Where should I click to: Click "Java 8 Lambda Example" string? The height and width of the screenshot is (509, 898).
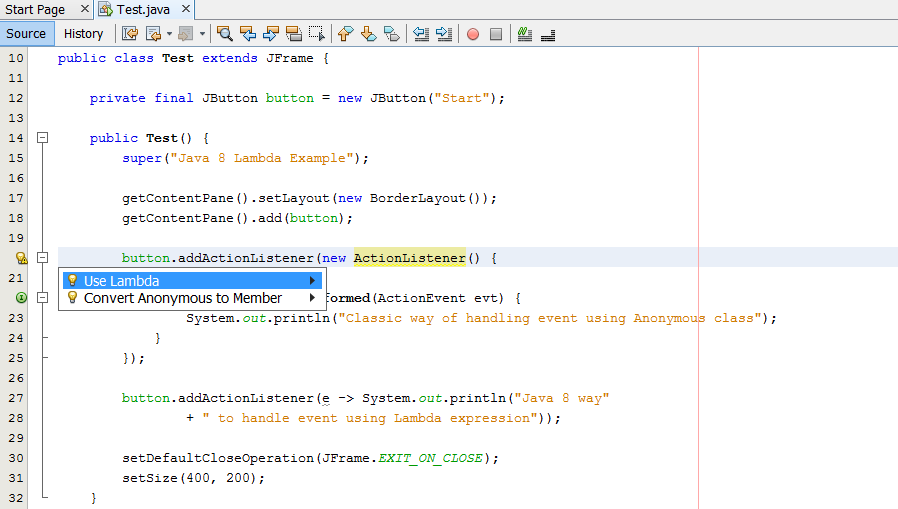coord(262,158)
